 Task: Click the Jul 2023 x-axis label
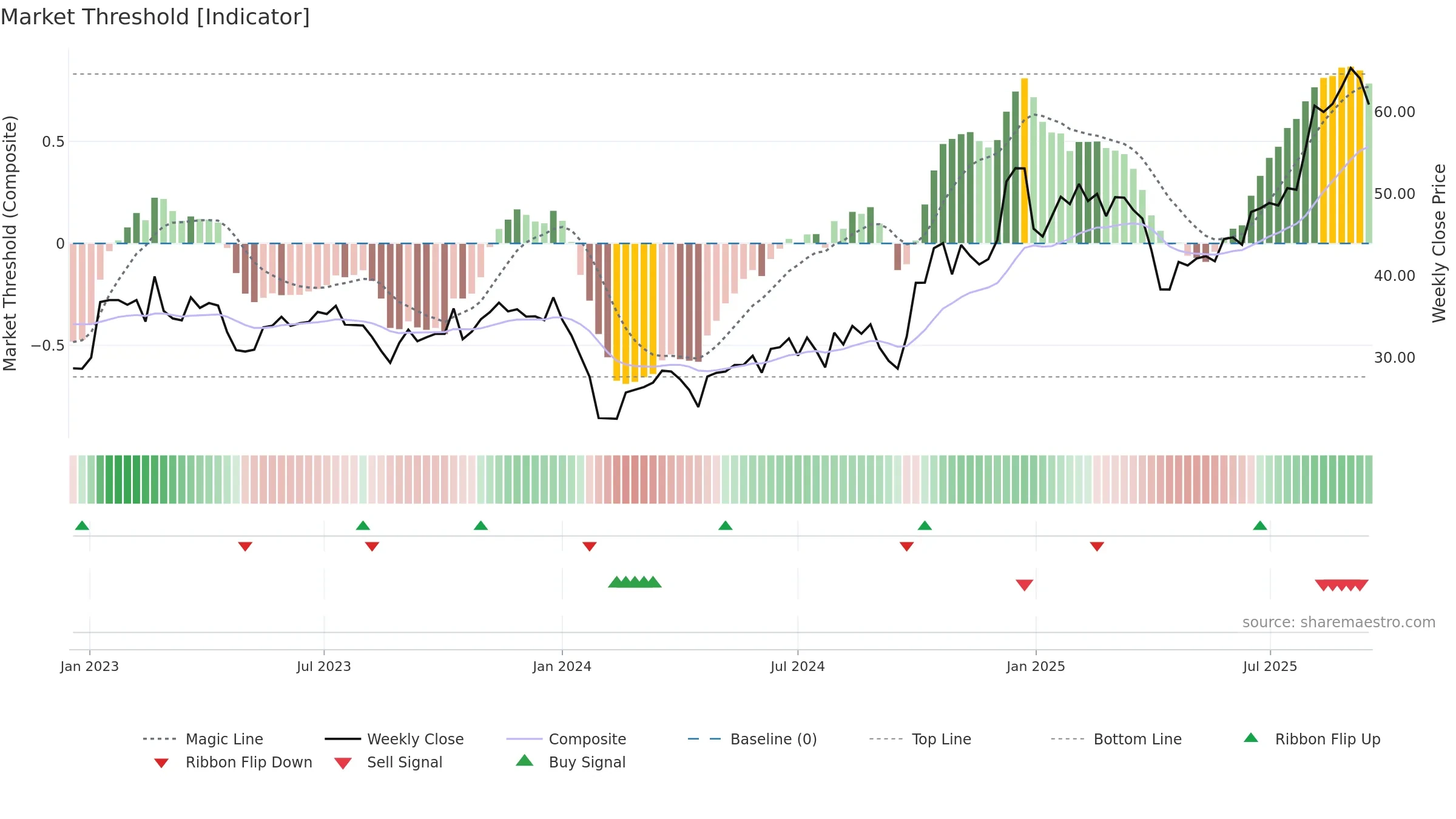pyautogui.click(x=324, y=666)
